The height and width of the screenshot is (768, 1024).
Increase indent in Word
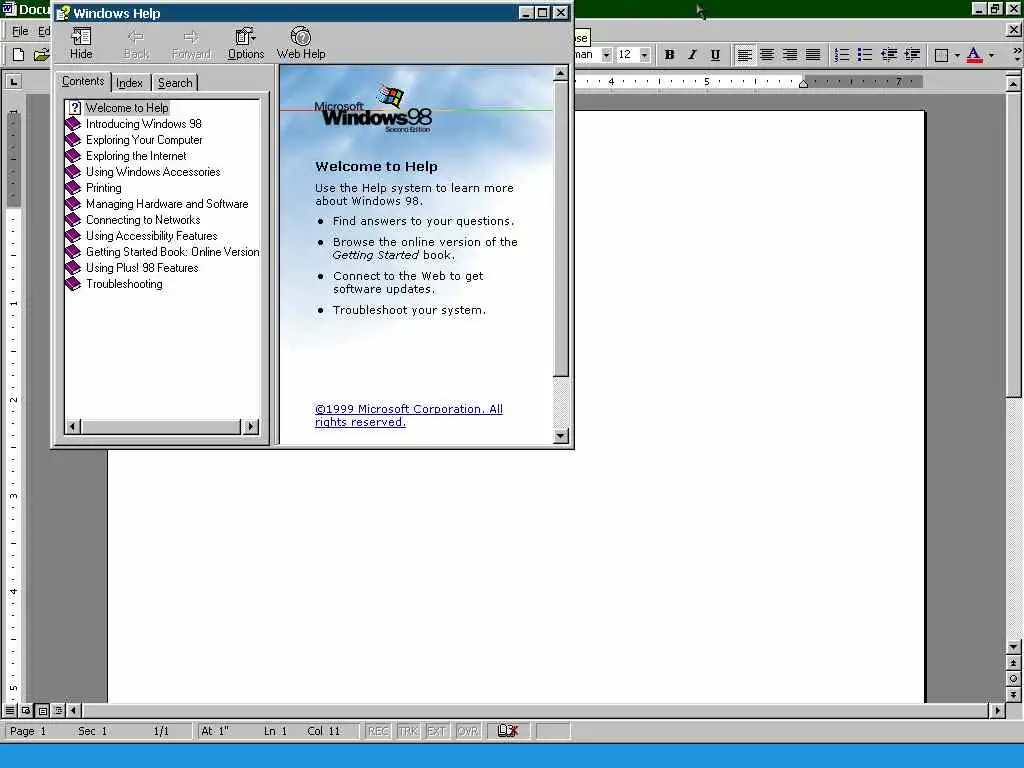tap(912, 55)
